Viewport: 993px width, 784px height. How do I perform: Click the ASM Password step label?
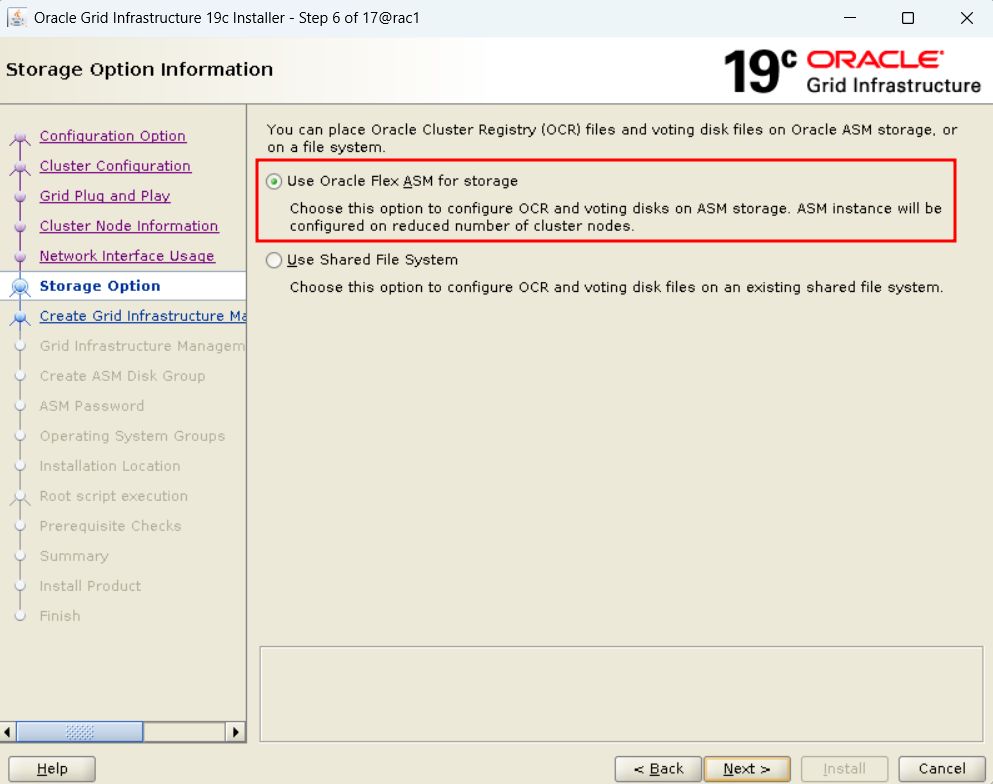pyautogui.click(x=92, y=406)
